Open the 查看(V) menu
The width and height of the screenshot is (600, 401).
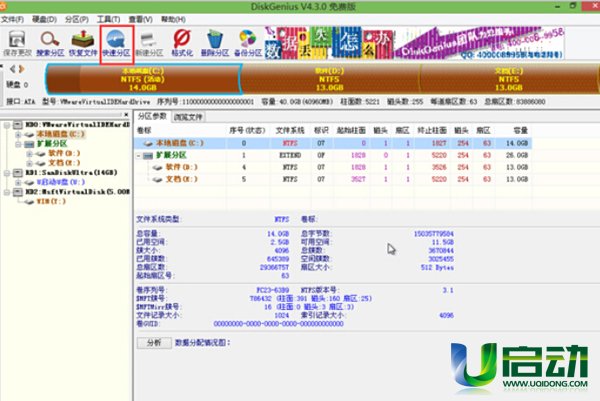coord(140,19)
